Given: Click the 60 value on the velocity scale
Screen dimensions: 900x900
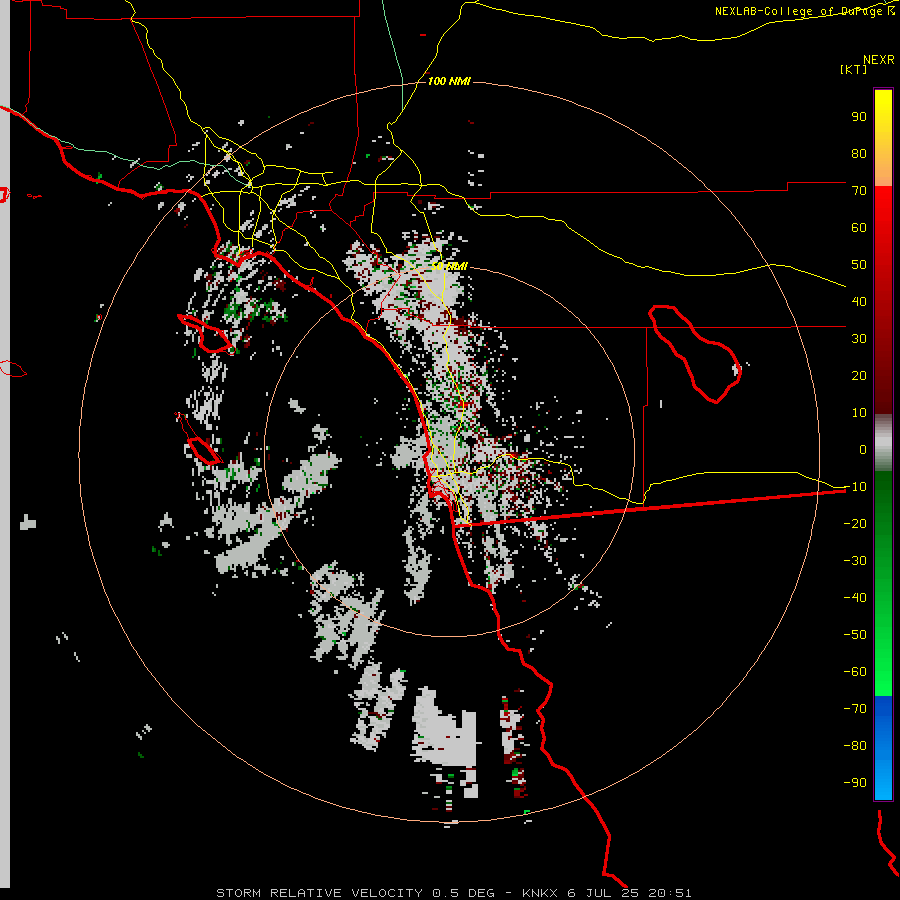Looking at the screenshot, I should [859, 228].
